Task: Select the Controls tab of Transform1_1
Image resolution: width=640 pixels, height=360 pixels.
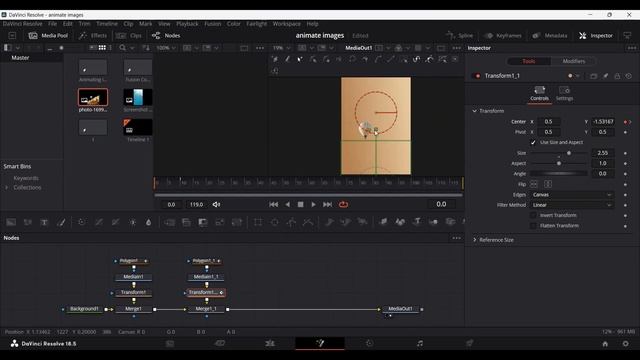Action: point(539,94)
